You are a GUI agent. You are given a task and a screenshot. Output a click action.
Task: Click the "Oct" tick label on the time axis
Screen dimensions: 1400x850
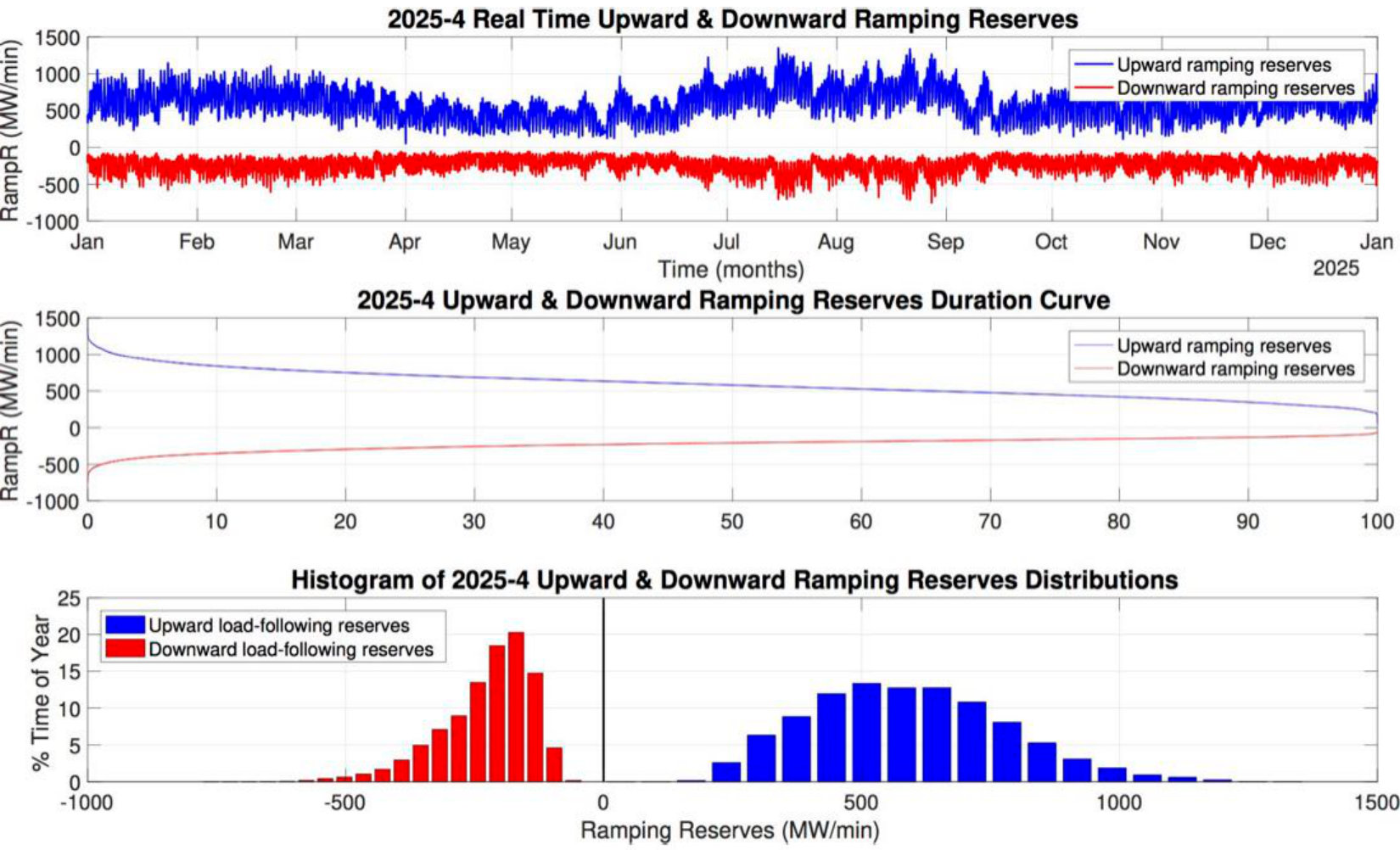[x=1051, y=242]
